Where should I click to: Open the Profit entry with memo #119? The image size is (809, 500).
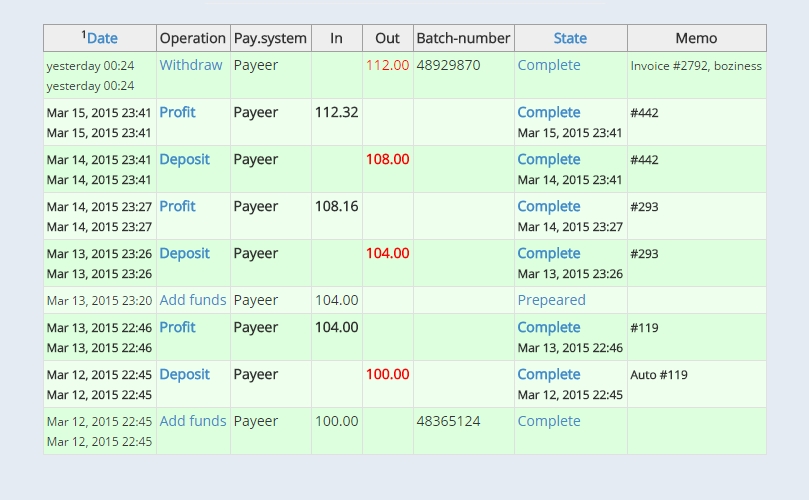tap(177, 327)
